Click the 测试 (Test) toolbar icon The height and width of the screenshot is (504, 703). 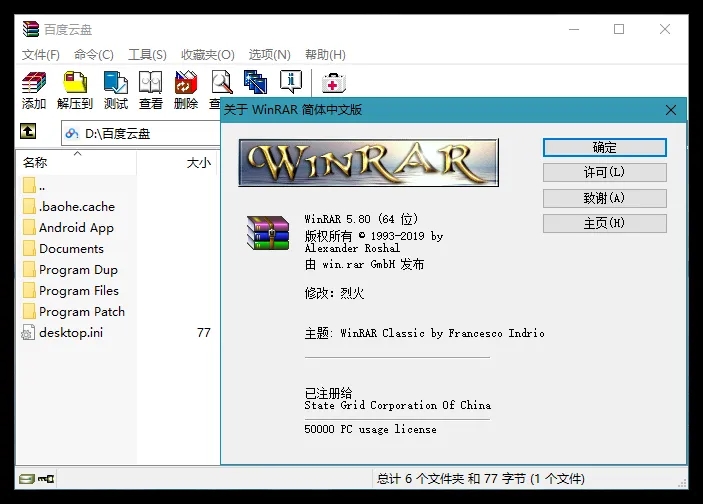coord(116,90)
